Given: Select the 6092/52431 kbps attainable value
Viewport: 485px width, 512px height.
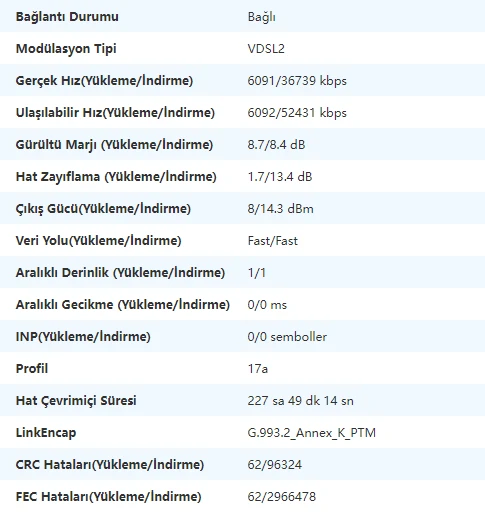Looking at the screenshot, I should point(297,113).
